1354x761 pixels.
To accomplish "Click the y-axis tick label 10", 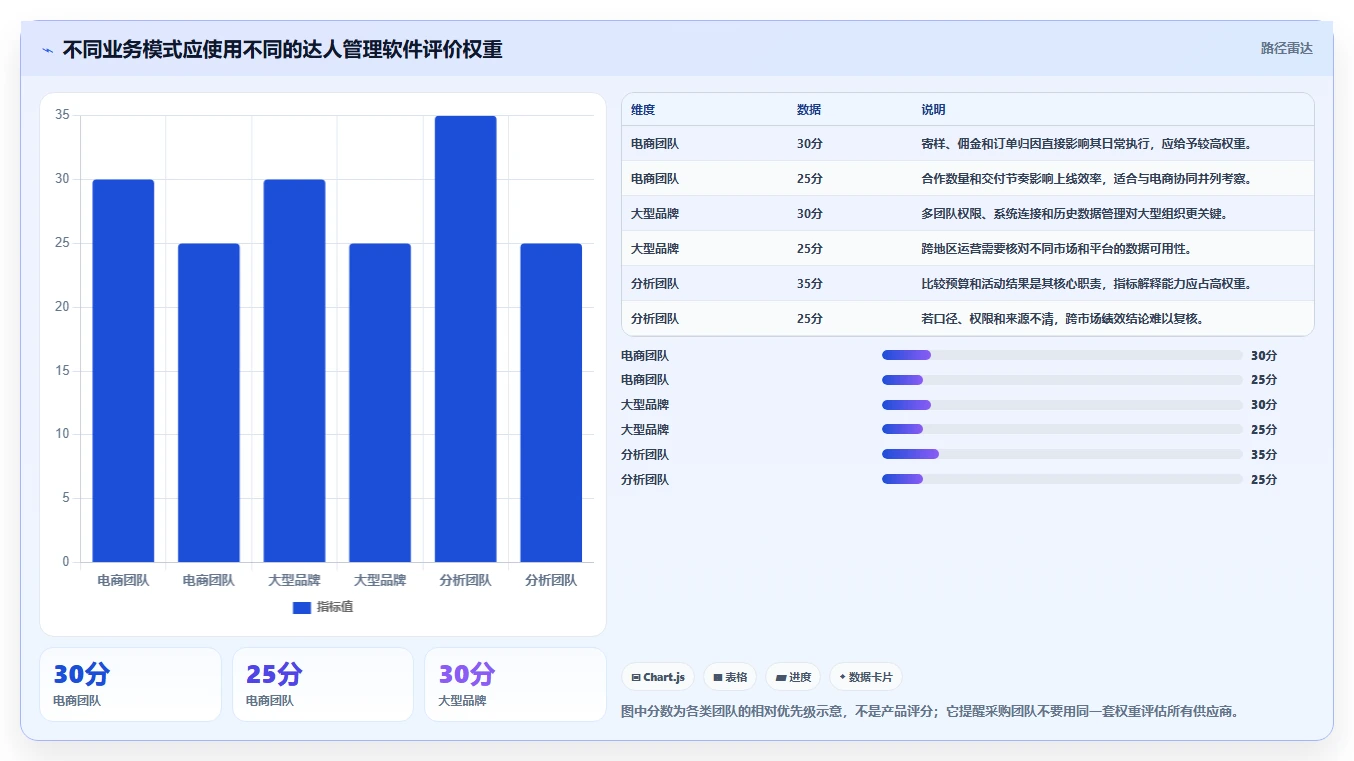I will [62, 434].
